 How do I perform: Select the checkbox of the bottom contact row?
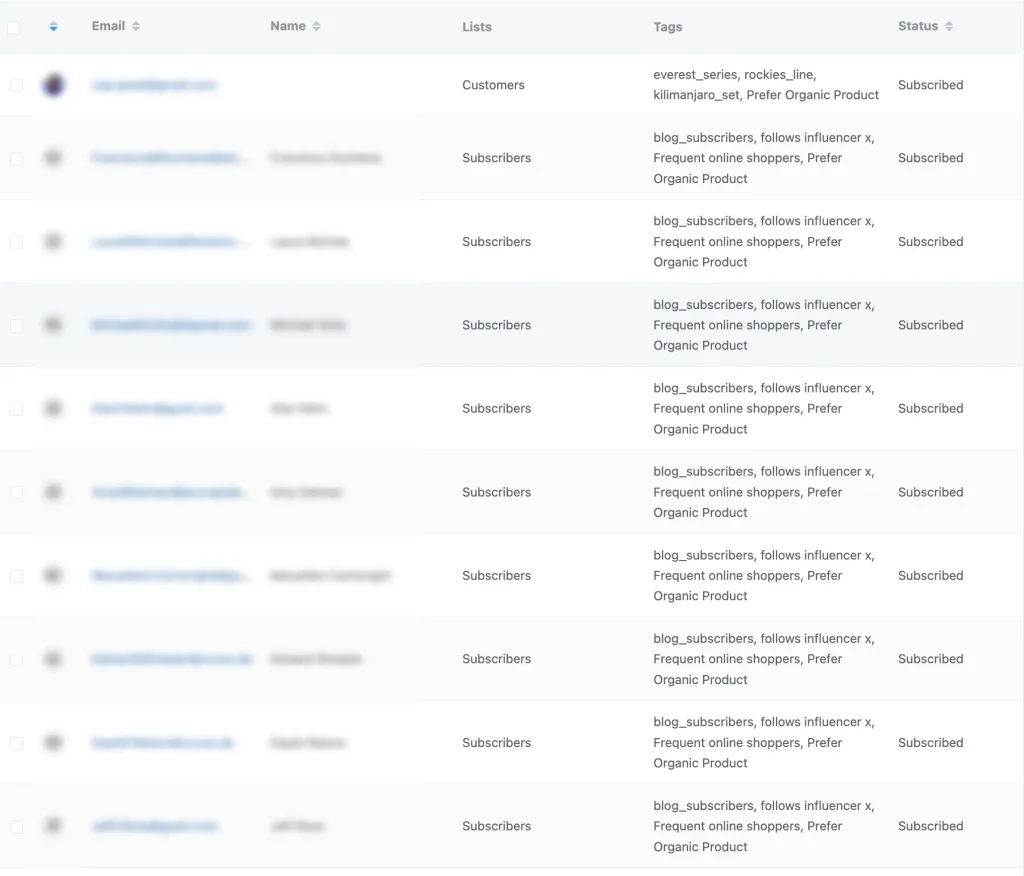click(x=16, y=827)
